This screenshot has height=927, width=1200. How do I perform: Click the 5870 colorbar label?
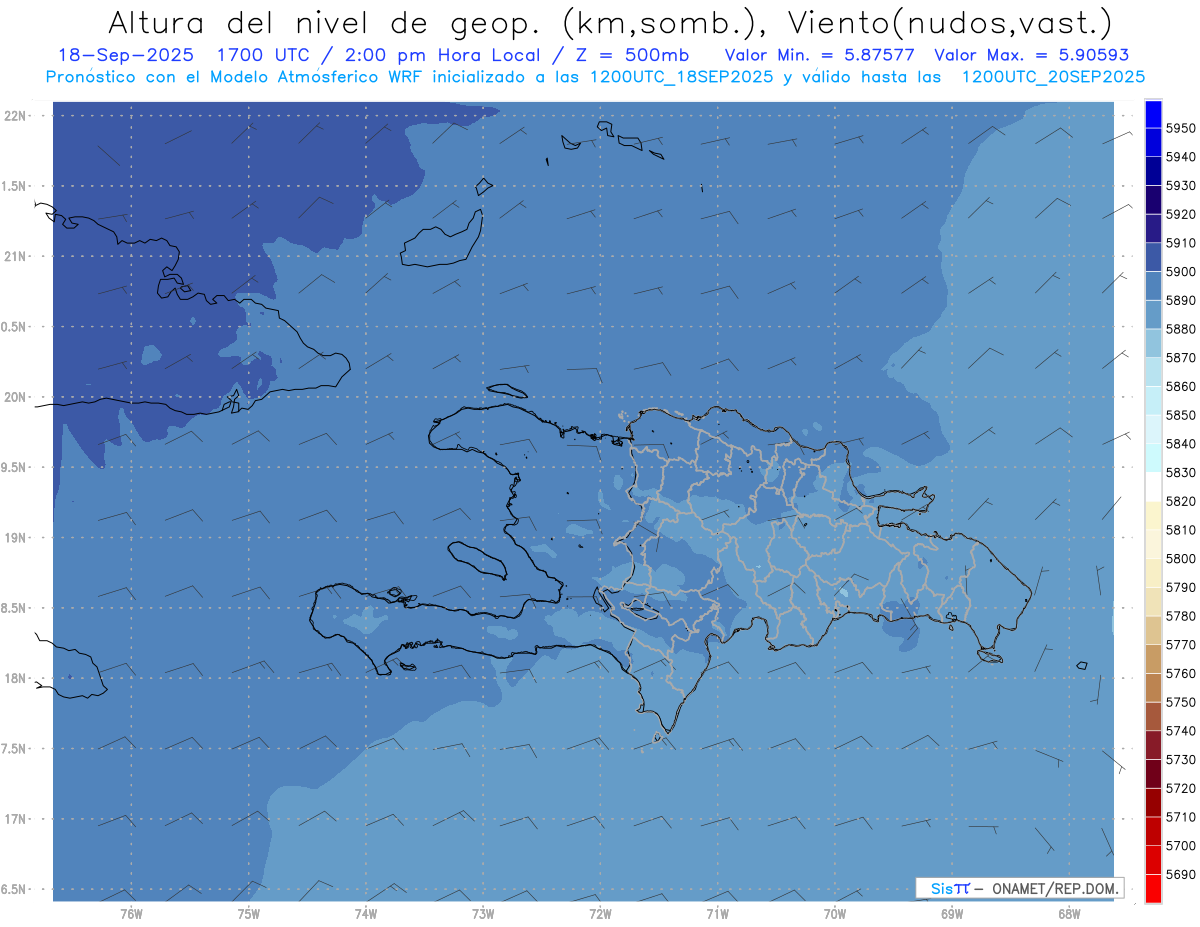1180,358
